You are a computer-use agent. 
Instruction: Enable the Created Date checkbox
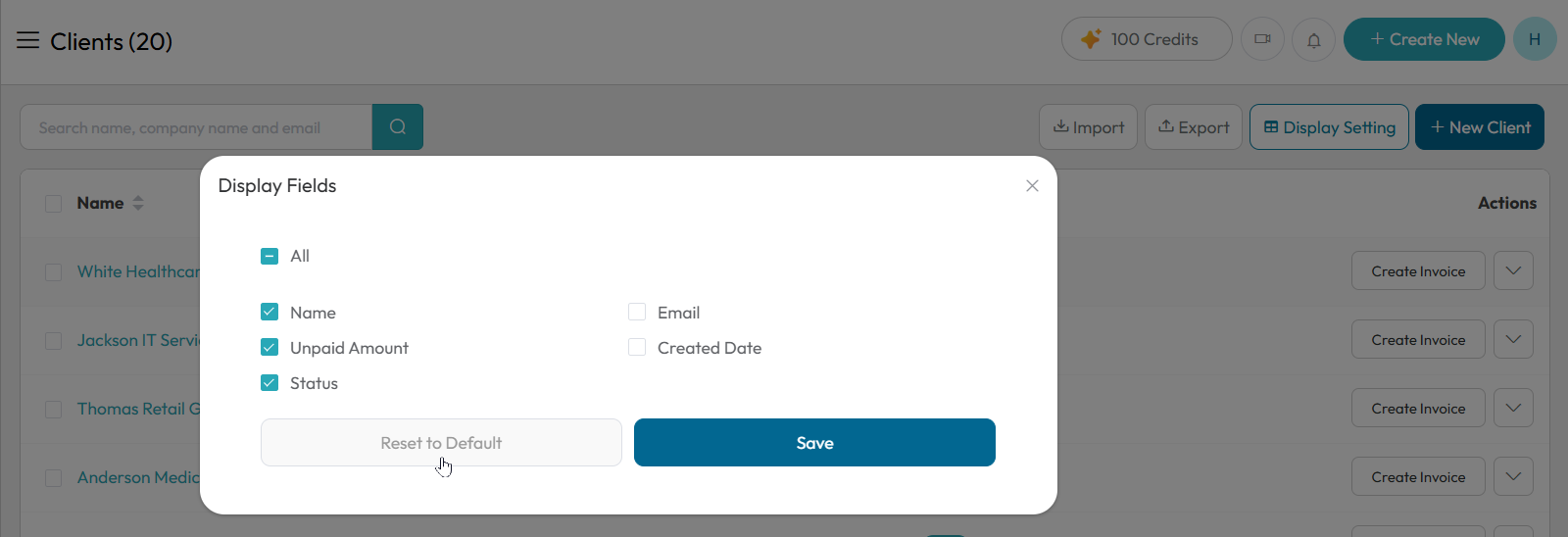point(637,347)
